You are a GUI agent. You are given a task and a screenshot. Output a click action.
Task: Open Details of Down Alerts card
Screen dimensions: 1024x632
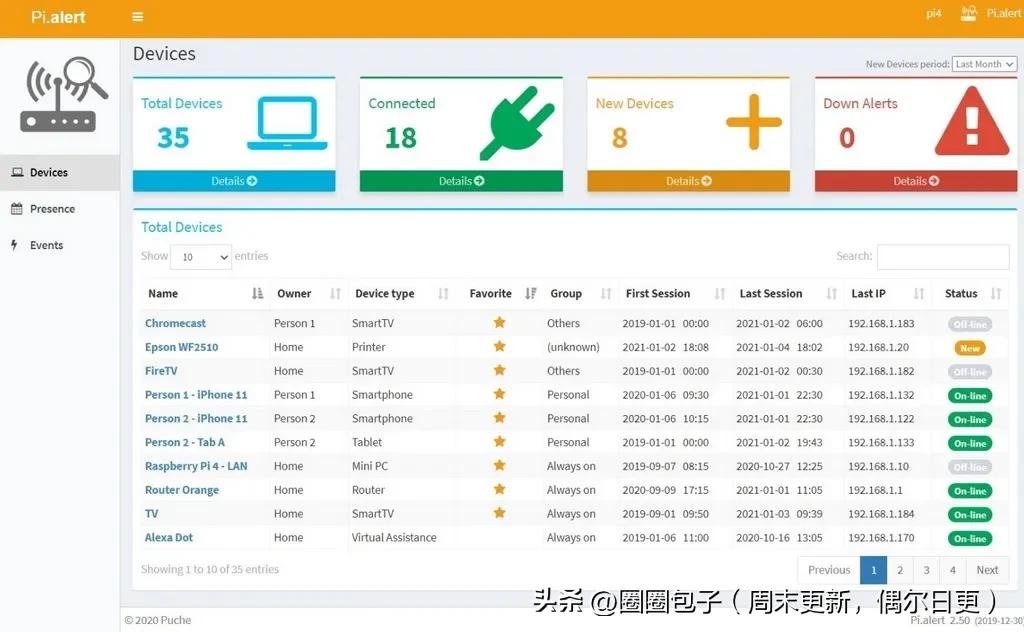[916, 181]
